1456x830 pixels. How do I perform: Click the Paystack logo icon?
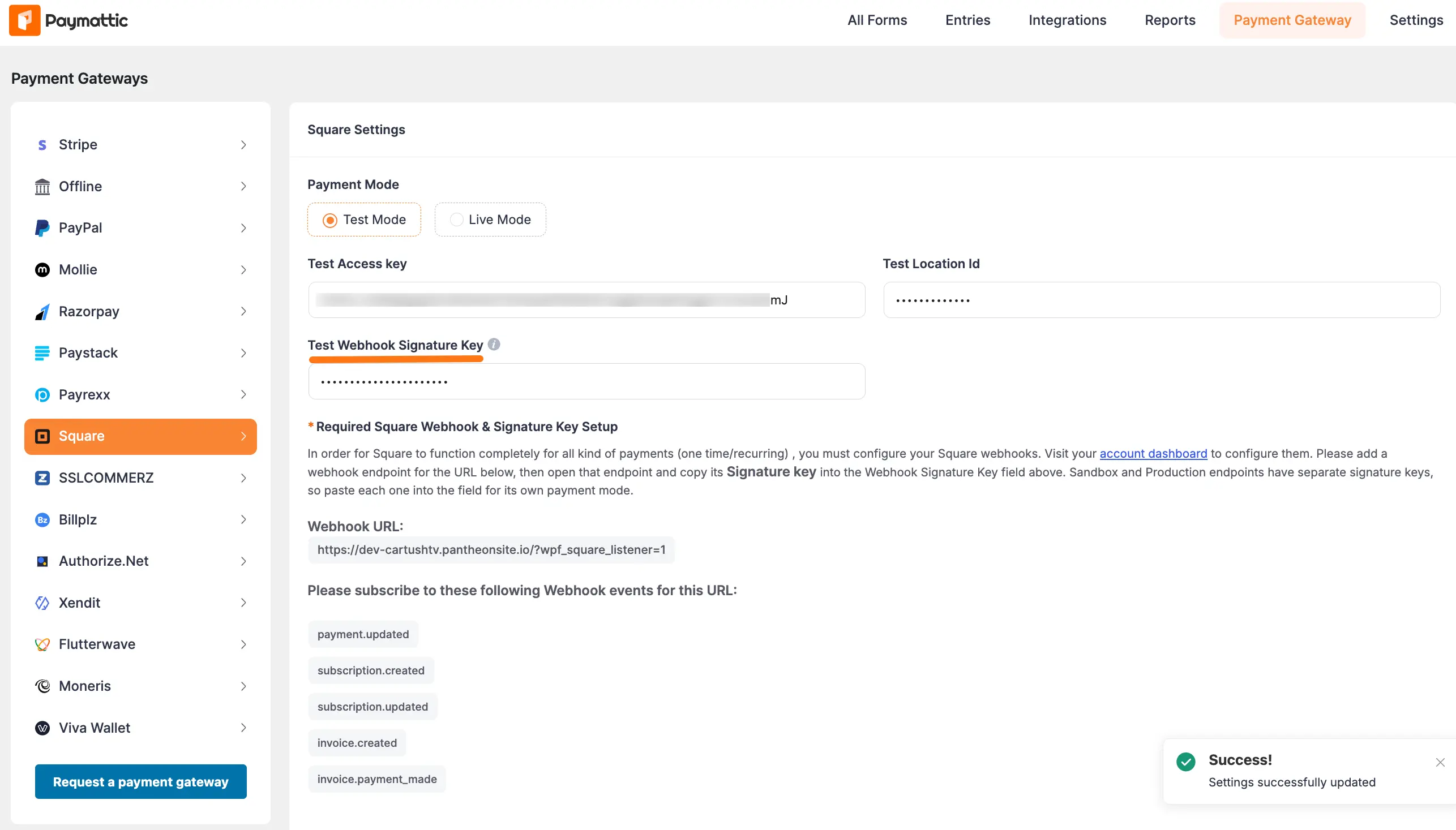point(42,354)
